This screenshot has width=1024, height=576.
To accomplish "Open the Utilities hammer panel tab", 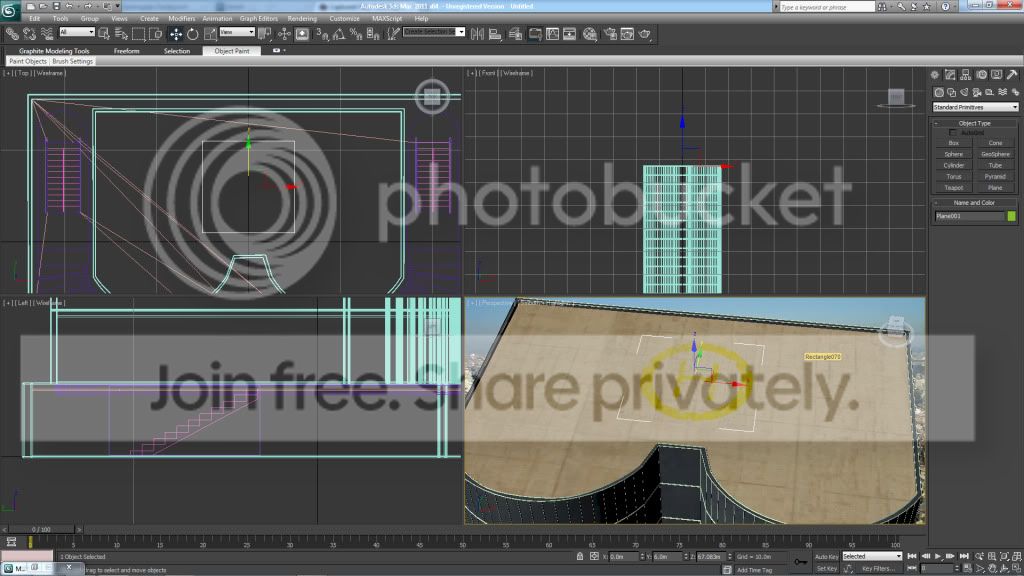I will click(1012, 75).
